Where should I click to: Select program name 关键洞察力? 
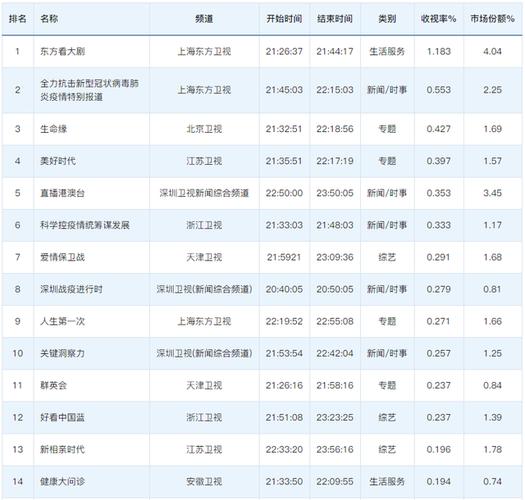coord(63,353)
